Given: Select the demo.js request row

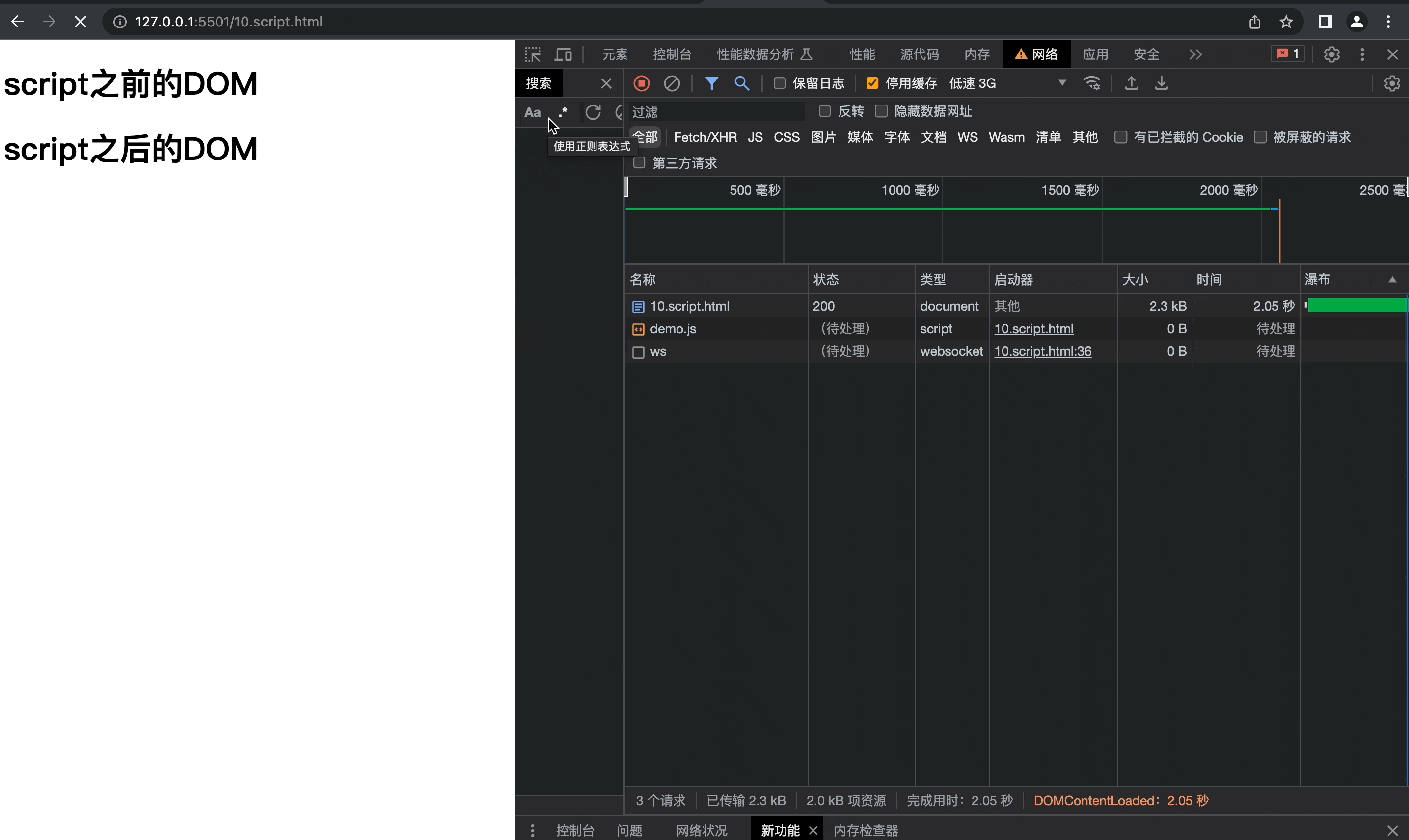Looking at the screenshot, I should coord(673,329).
